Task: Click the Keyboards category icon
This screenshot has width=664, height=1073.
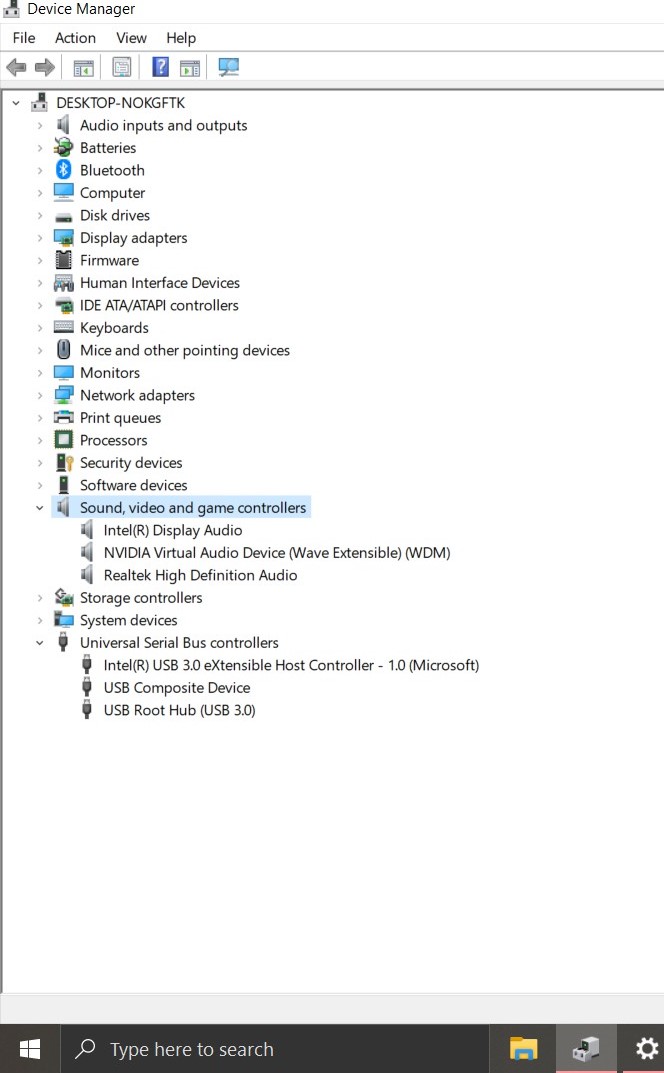Action: point(64,327)
